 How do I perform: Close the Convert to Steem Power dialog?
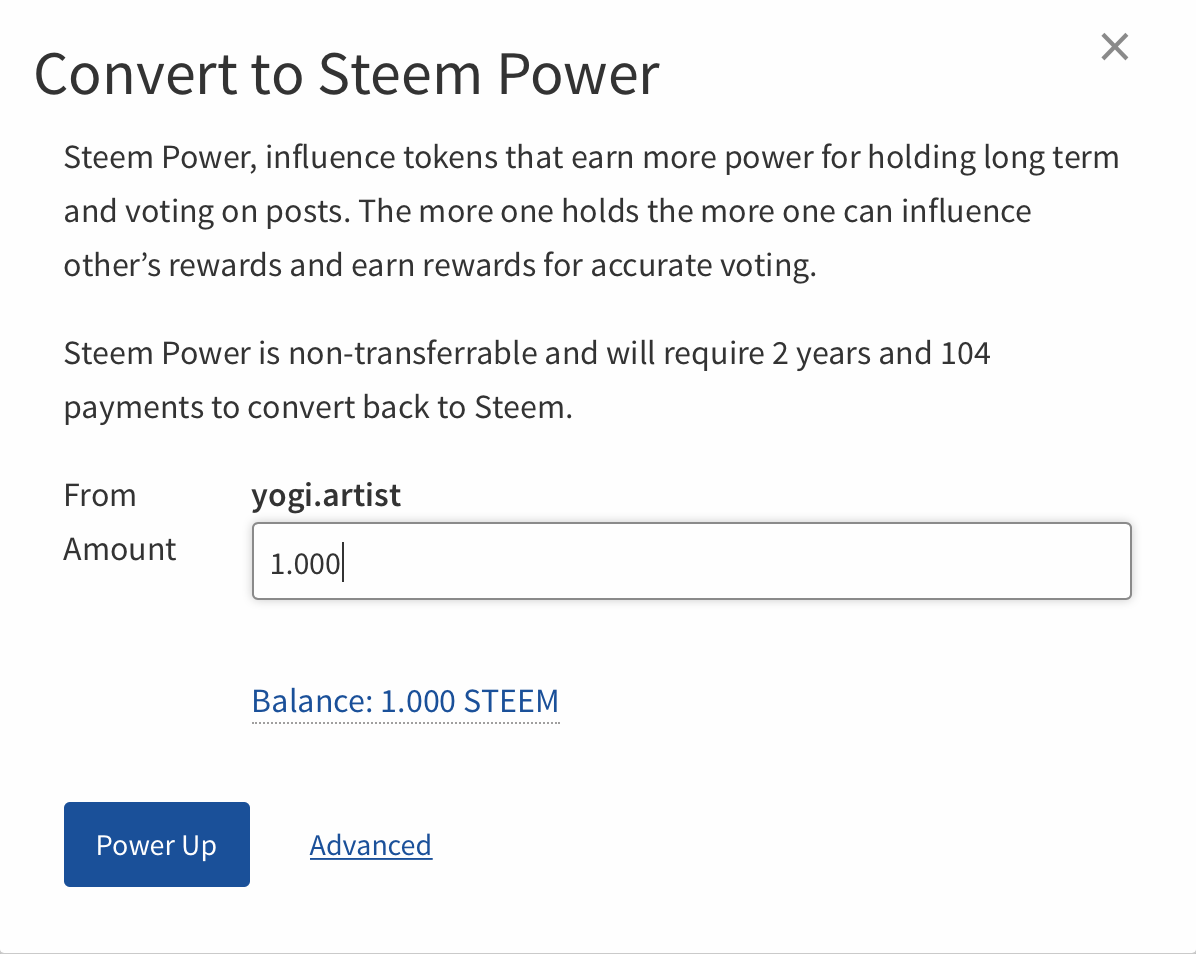click(1114, 47)
